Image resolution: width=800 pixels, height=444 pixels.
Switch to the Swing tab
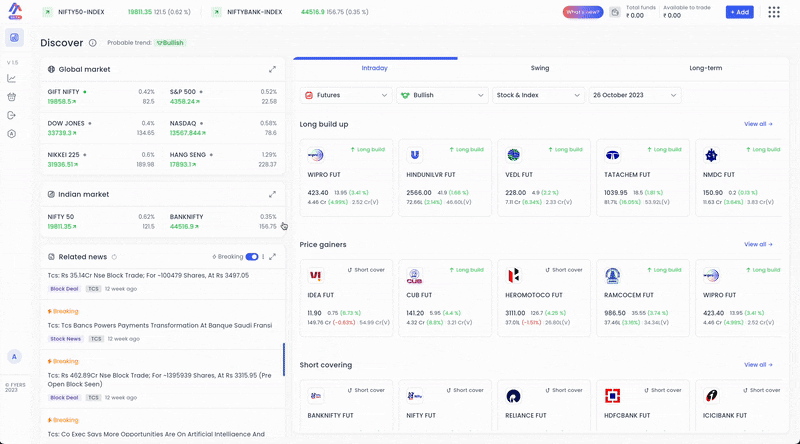[x=540, y=68]
